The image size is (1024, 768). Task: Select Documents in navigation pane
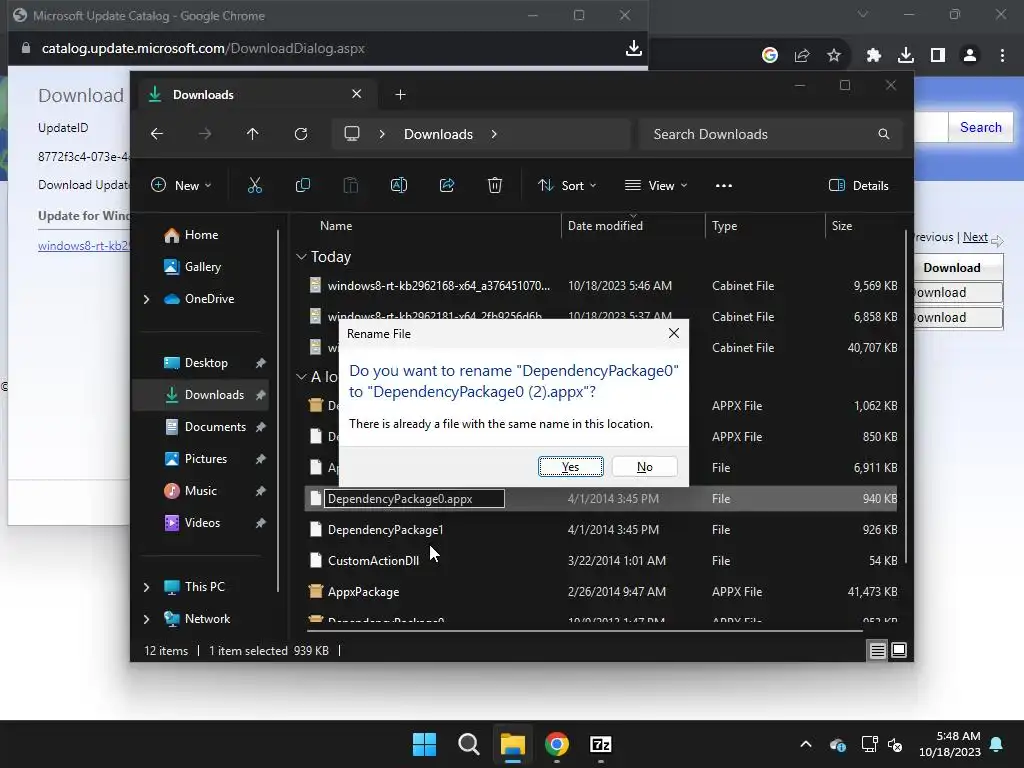(215, 426)
